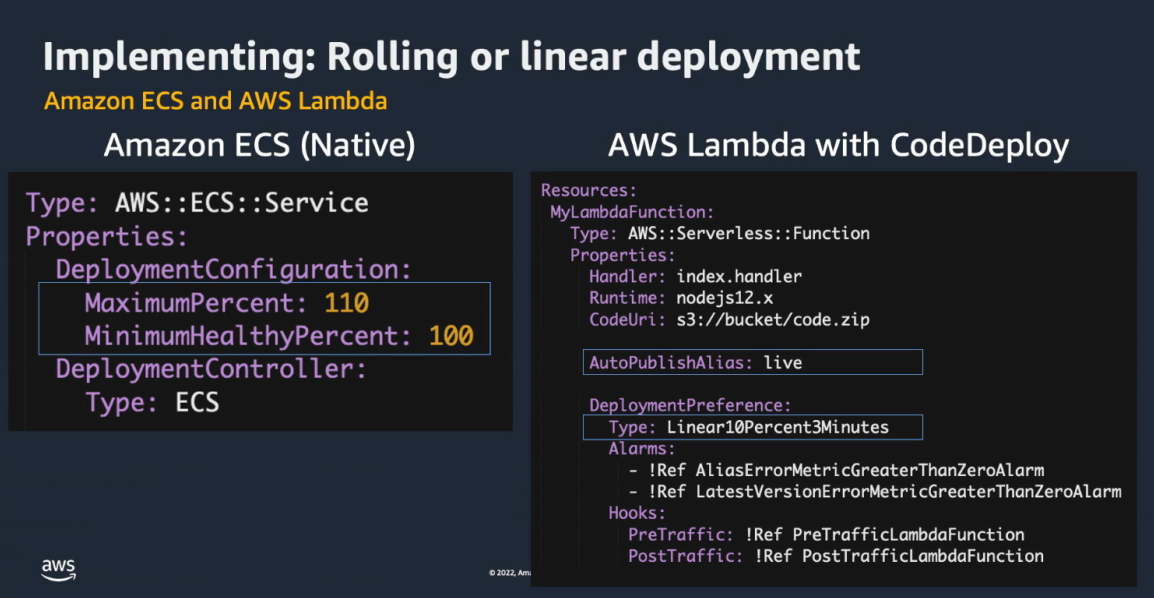Click the 'Amazon ECS (Native)' heading
The width and height of the screenshot is (1154, 598).
click(259, 146)
